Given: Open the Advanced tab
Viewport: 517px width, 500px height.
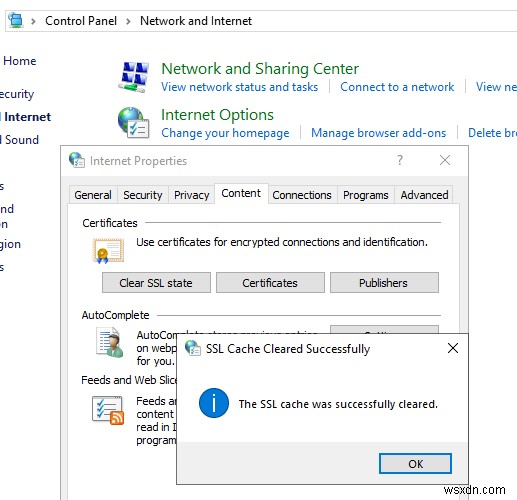Looking at the screenshot, I should (x=424, y=195).
